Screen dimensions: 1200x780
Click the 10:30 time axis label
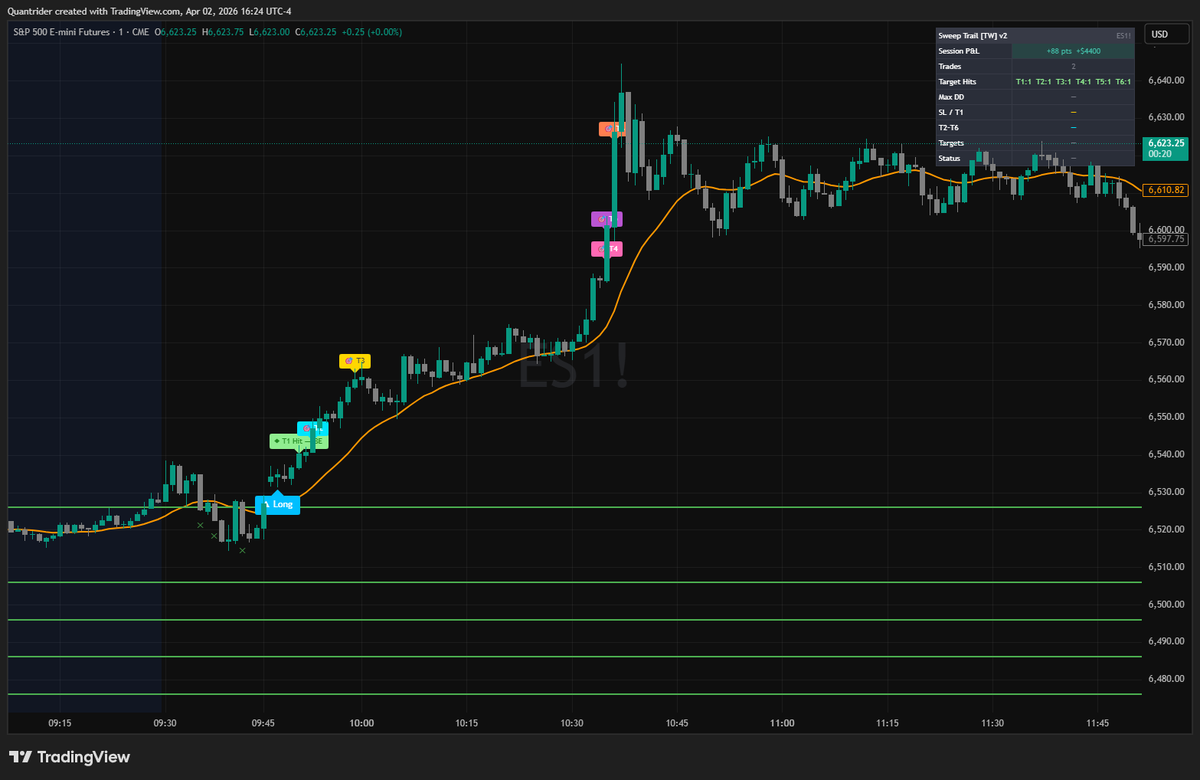[572, 722]
